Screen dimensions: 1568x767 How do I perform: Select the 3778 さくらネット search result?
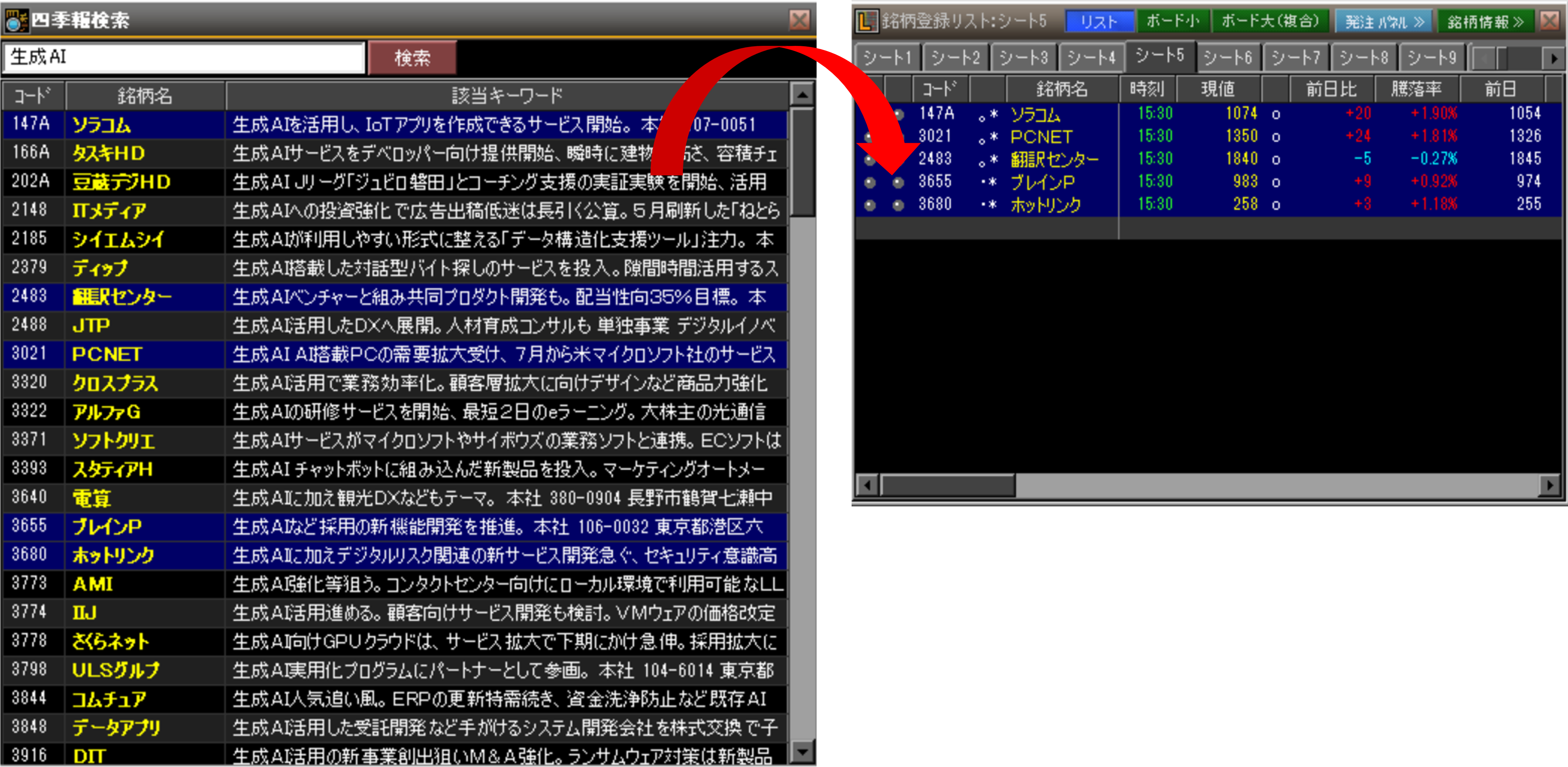pos(395,642)
